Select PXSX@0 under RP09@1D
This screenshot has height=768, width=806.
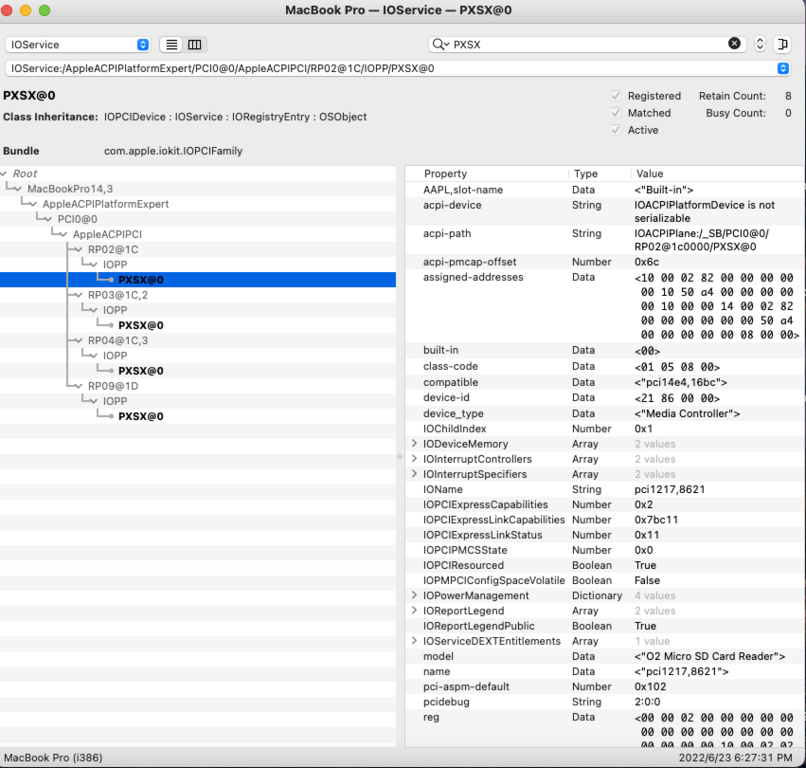pos(141,416)
